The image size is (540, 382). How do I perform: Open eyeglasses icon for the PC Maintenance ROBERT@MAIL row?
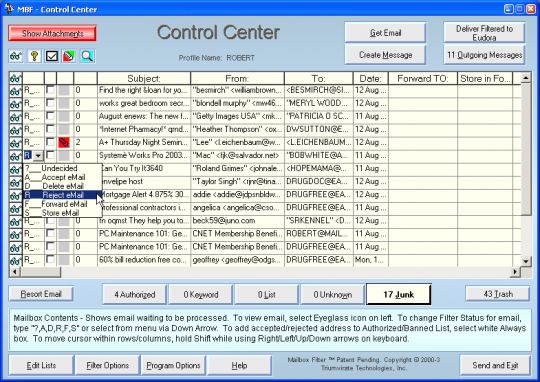click(x=16, y=235)
